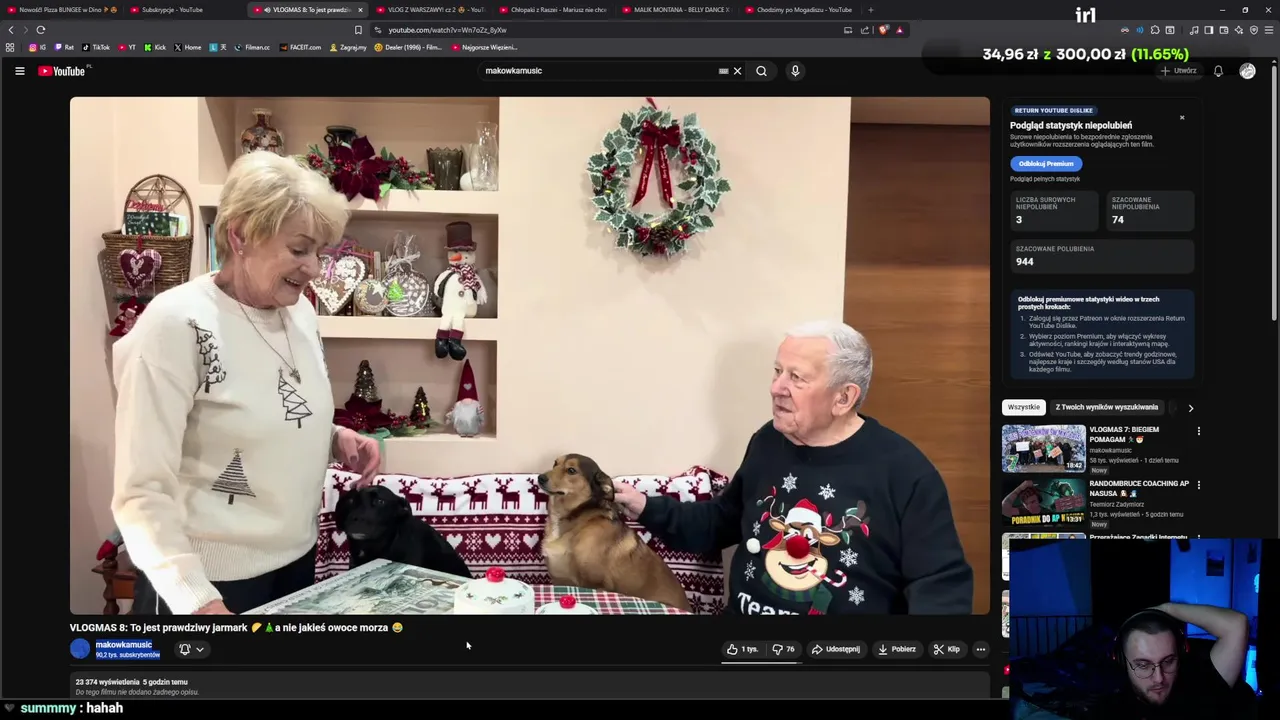The height and width of the screenshot is (720, 1280).
Task: Open FACEIT.com bookmark
Action: tap(301, 47)
